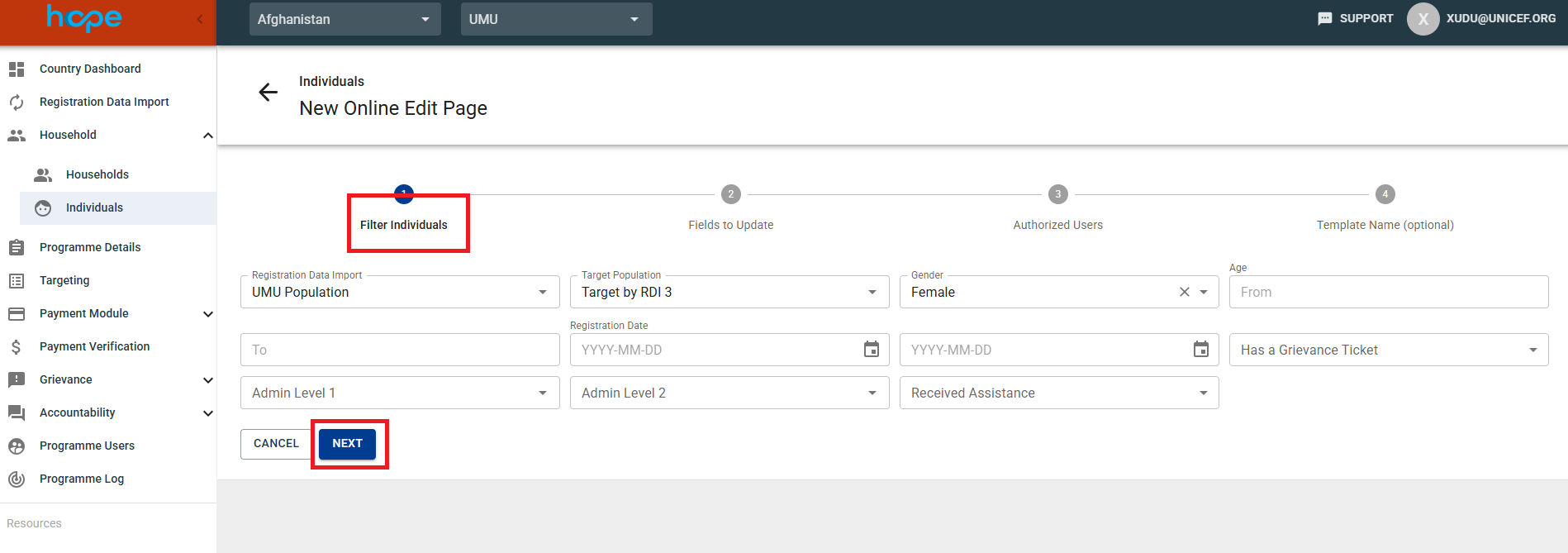Click the Age From input field
This screenshot has height=553, width=1568.
tap(1388, 292)
